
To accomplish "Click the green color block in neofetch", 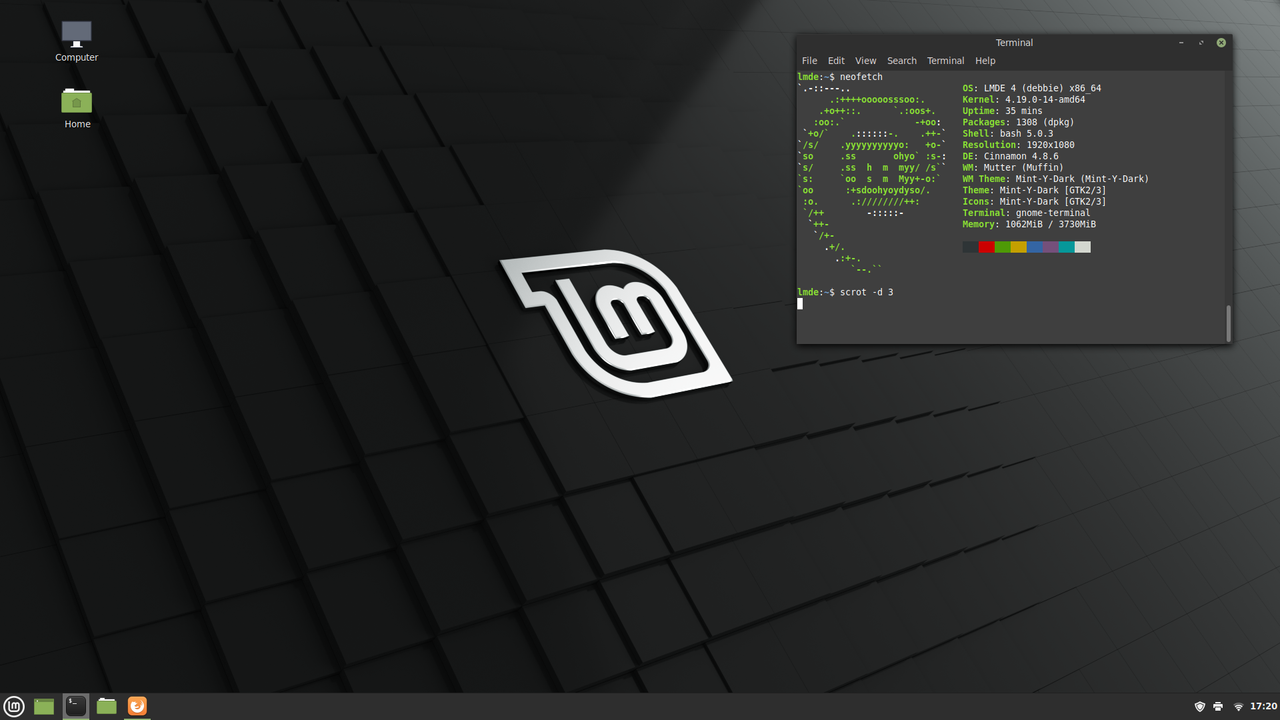I will tap(1002, 247).
